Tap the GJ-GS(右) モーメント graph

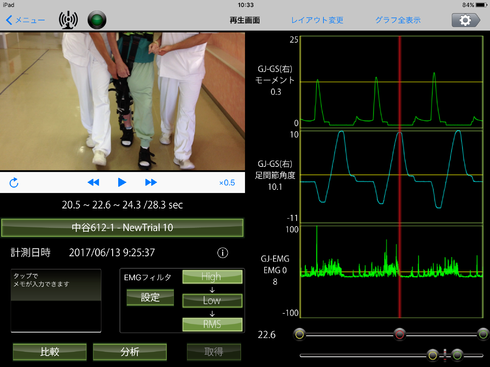(391, 81)
